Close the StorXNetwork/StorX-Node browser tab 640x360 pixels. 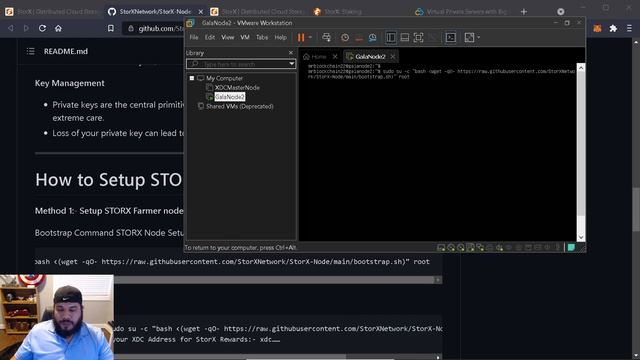[x=200, y=11]
